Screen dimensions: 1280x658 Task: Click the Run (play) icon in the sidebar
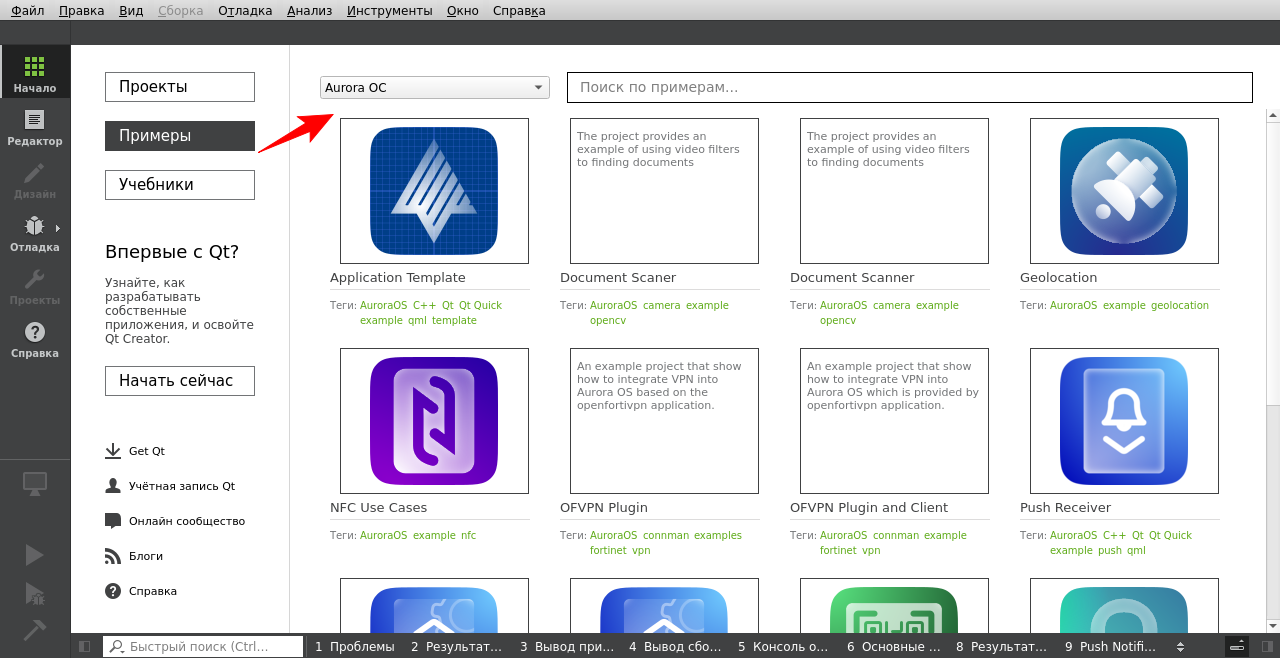[35, 555]
